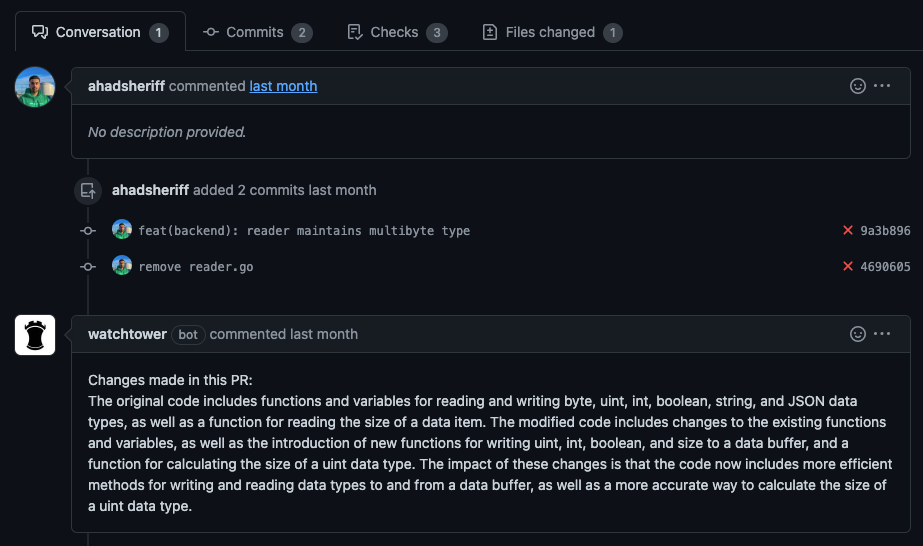
Task: Open the Conversation tab
Action: [100, 32]
